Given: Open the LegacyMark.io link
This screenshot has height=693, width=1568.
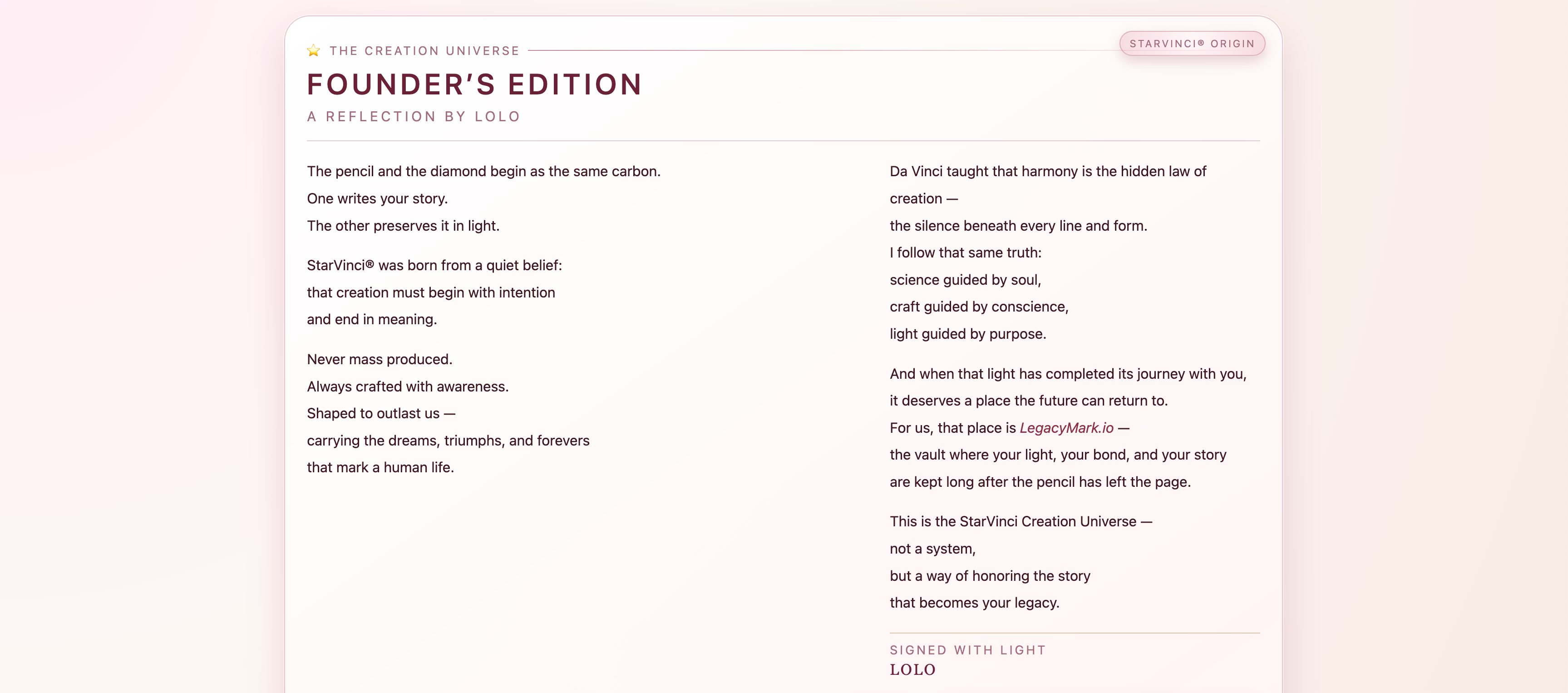Looking at the screenshot, I should [1066, 428].
